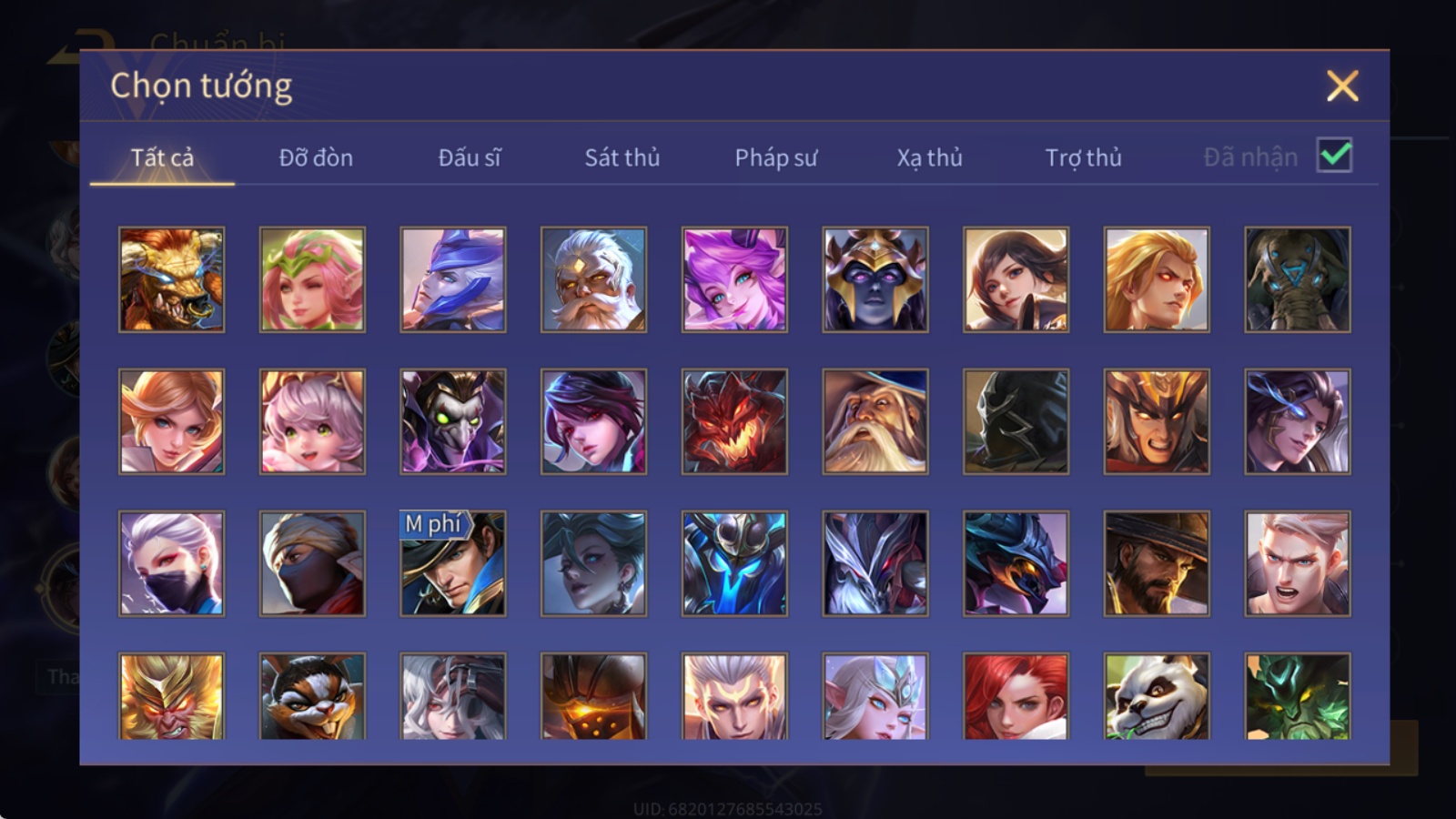Choose the panda hero portrait
1456x819 pixels.
[x=1157, y=696]
